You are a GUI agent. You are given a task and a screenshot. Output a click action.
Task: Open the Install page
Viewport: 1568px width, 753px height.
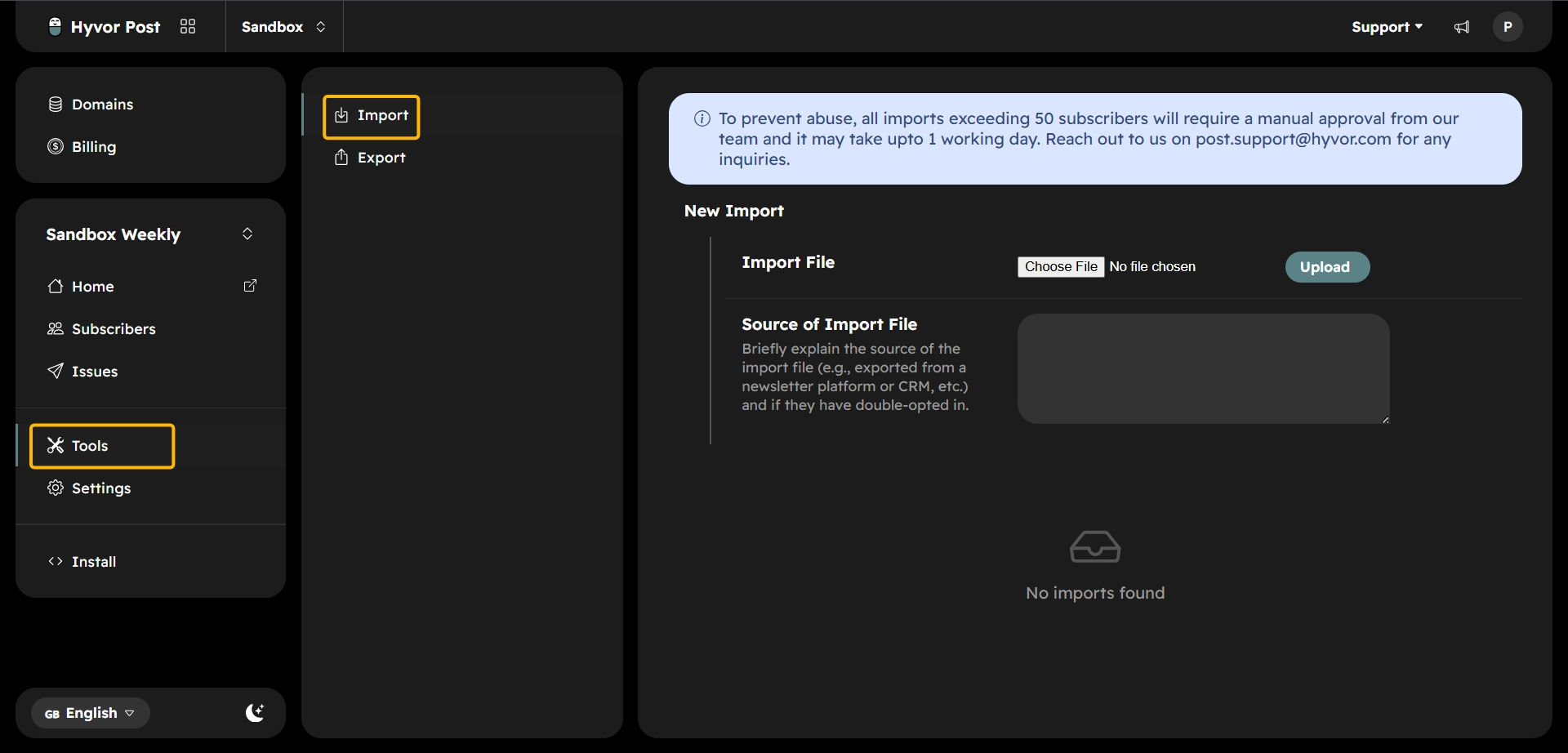point(150,562)
